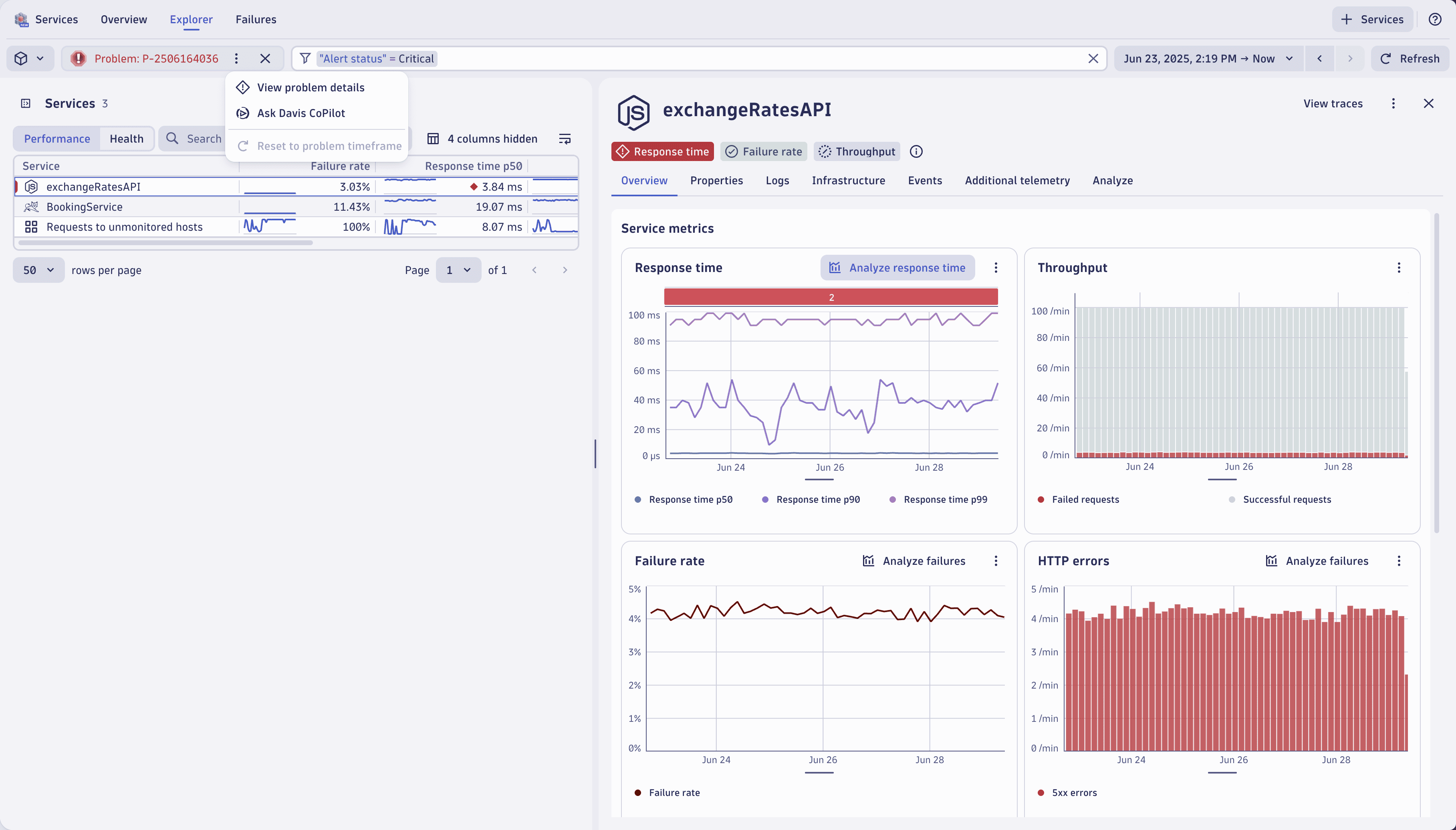The image size is (1456, 830).
Task: Select the BookingService row
Action: point(296,206)
